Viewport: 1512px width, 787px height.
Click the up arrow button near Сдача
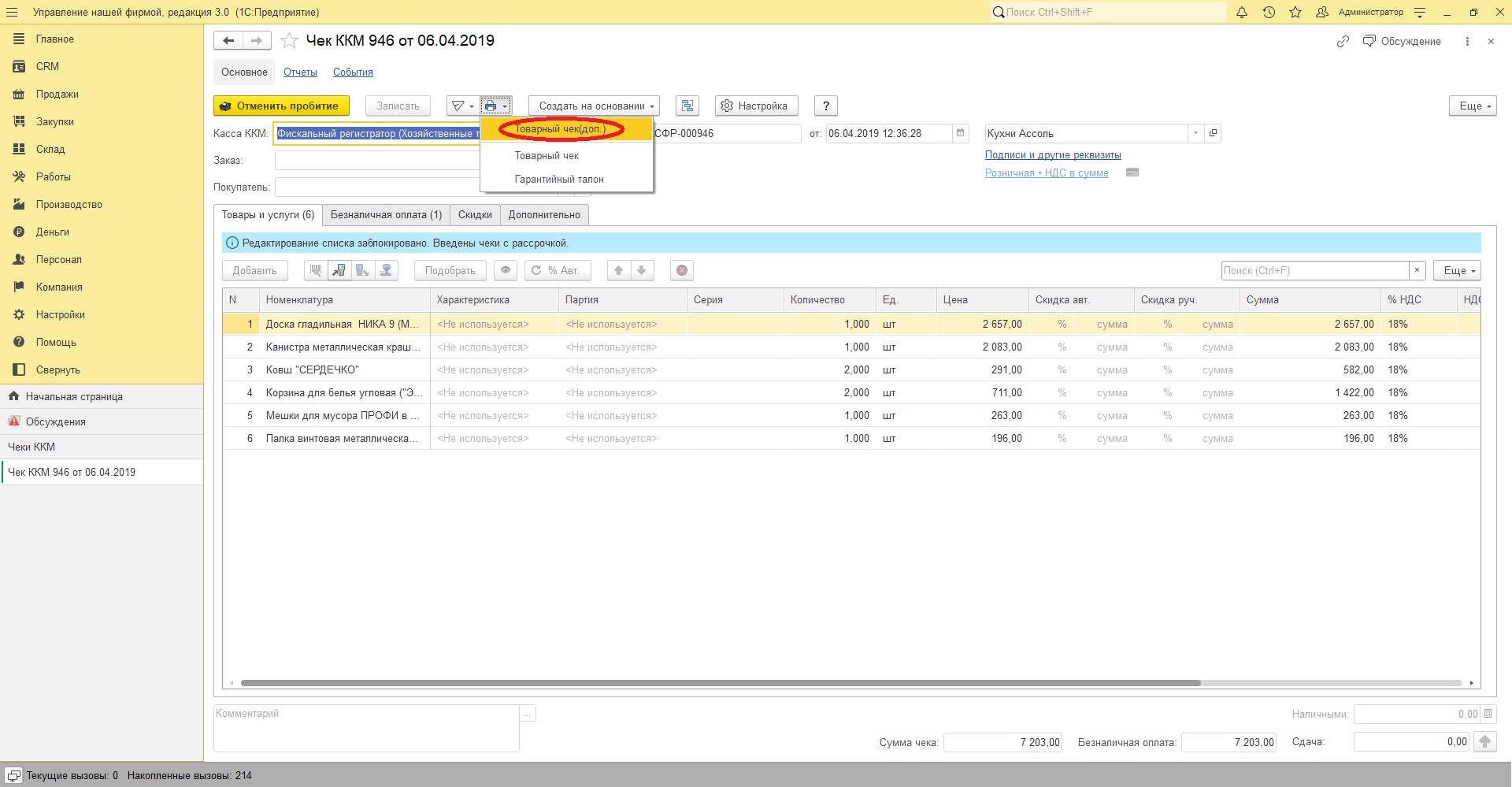[x=1485, y=741]
